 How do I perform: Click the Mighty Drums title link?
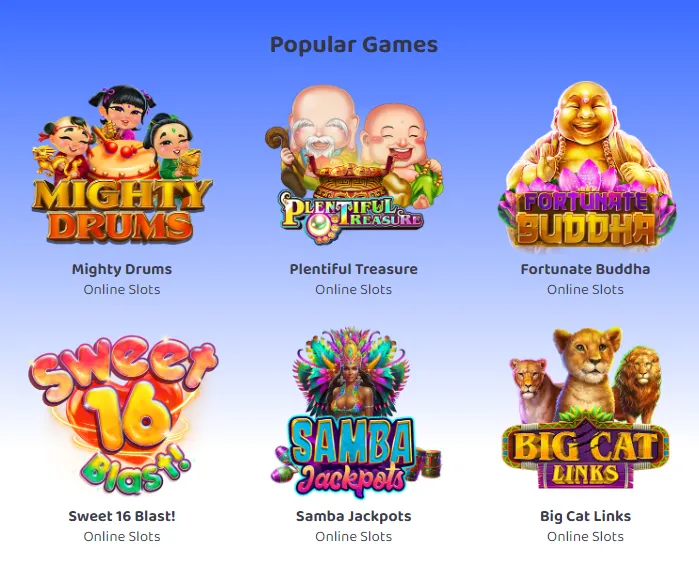pyautogui.click(x=122, y=269)
